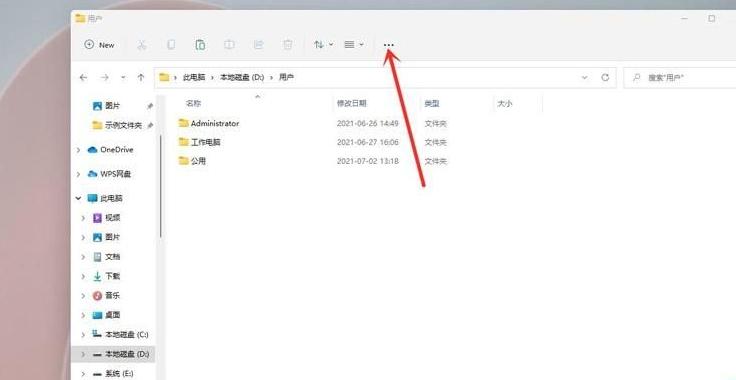Click the 工作电脑 folder icon
The height and width of the screenshot is (380, 736).
pos(183,142)
